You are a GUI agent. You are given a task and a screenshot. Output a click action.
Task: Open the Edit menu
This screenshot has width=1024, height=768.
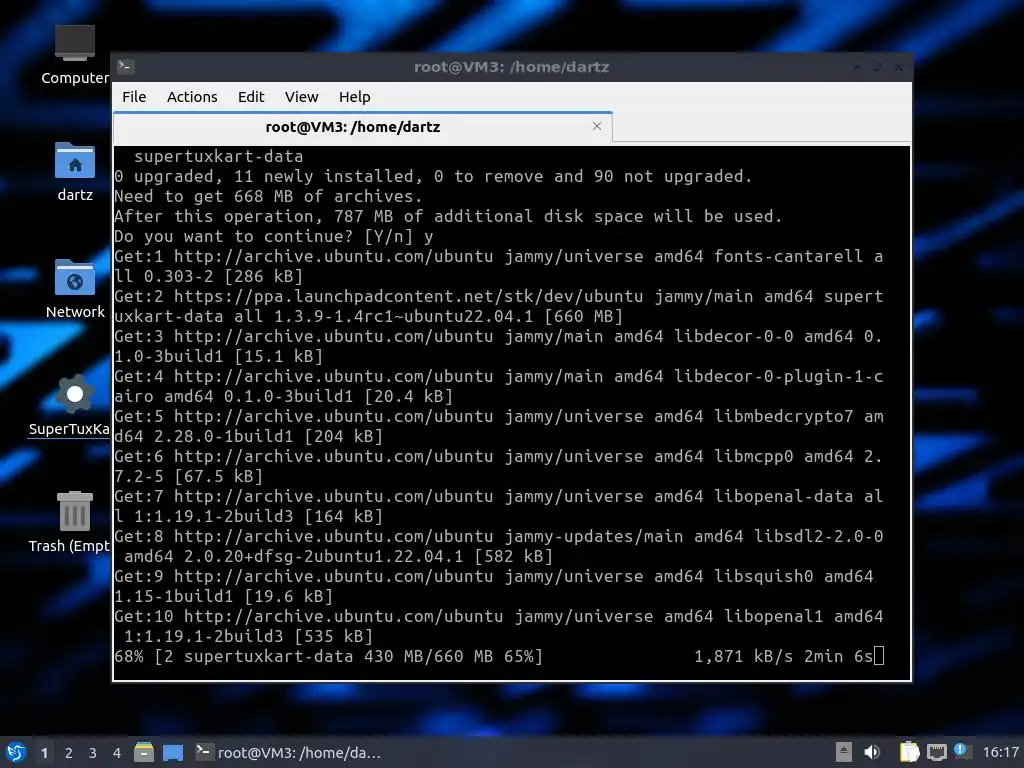251,97
